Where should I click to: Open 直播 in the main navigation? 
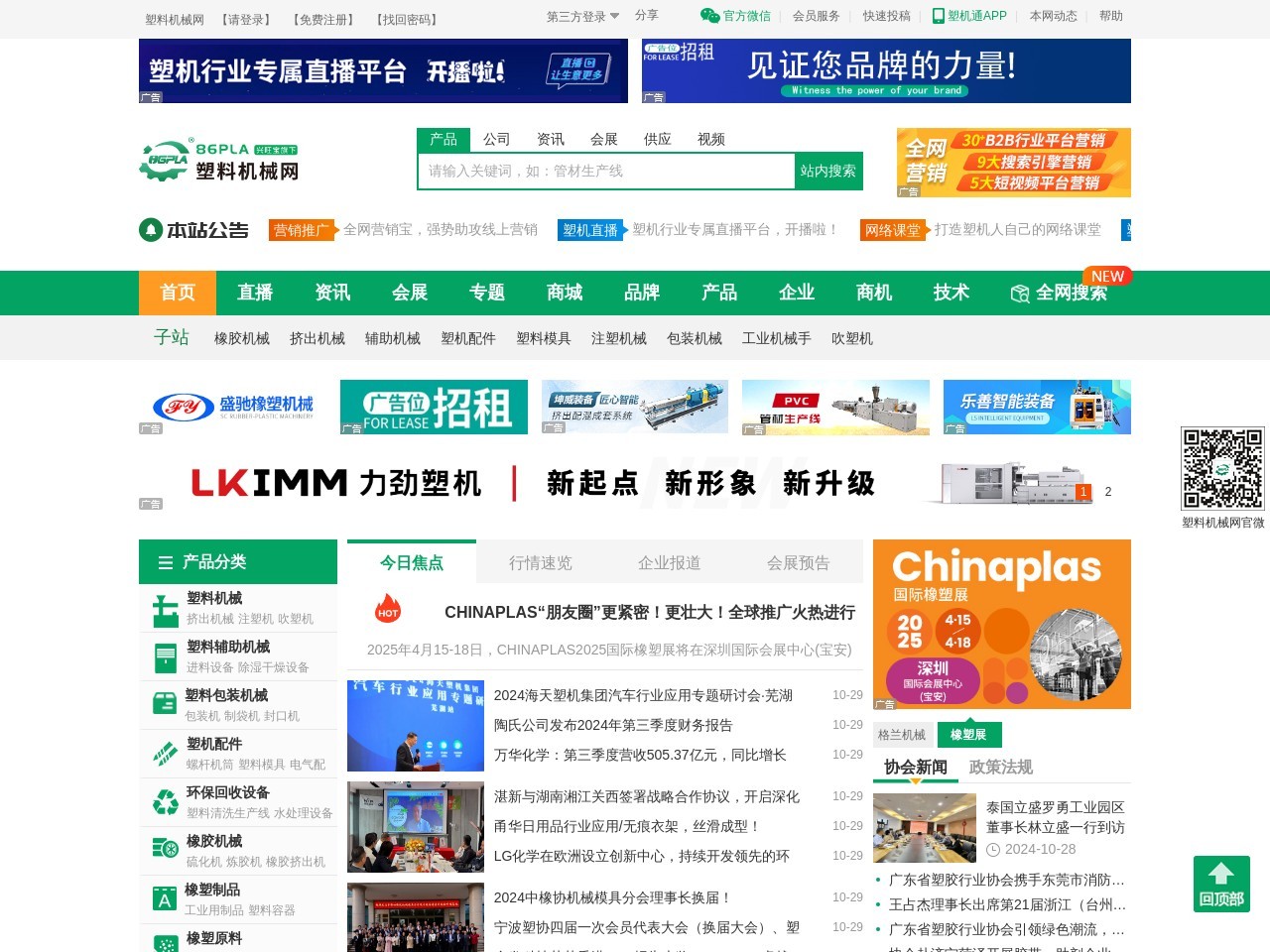(255, 293)
